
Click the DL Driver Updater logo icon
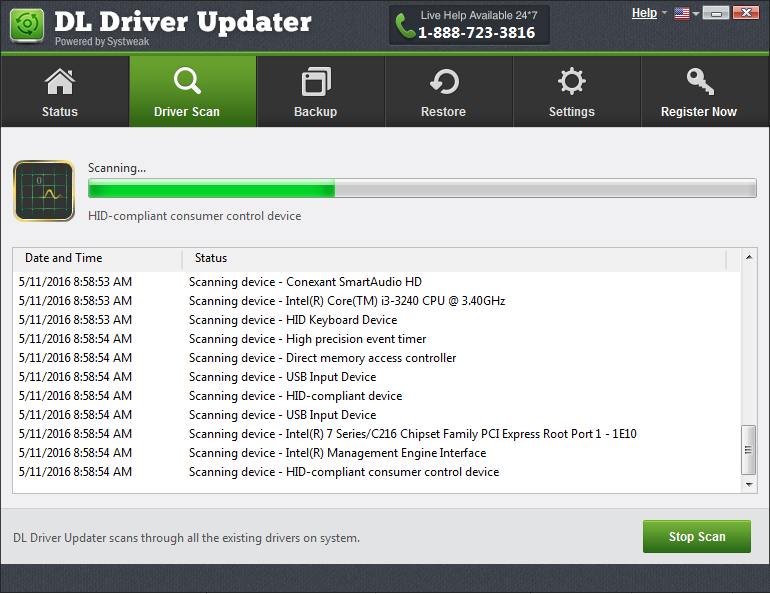27,25
